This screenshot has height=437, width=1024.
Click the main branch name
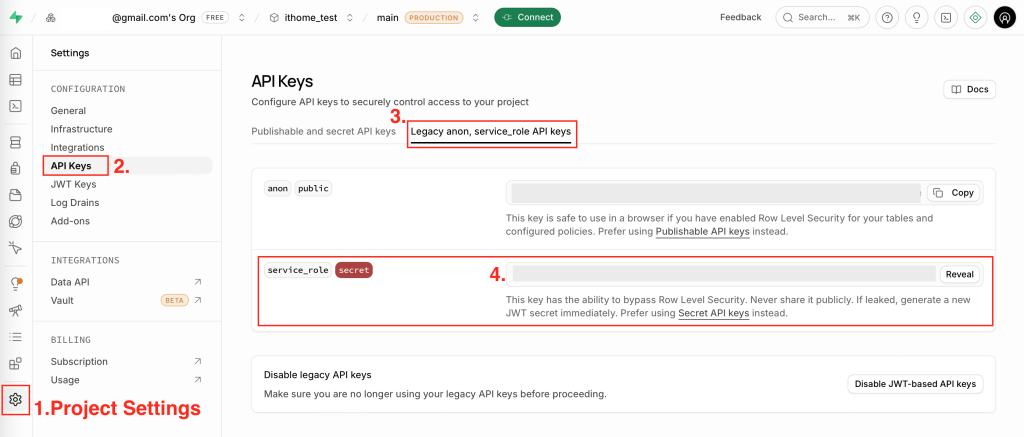tap(387, 18)
